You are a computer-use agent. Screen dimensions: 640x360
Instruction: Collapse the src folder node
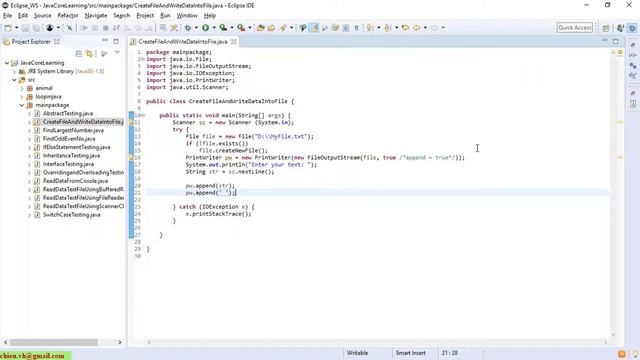(x=14, y=80)
